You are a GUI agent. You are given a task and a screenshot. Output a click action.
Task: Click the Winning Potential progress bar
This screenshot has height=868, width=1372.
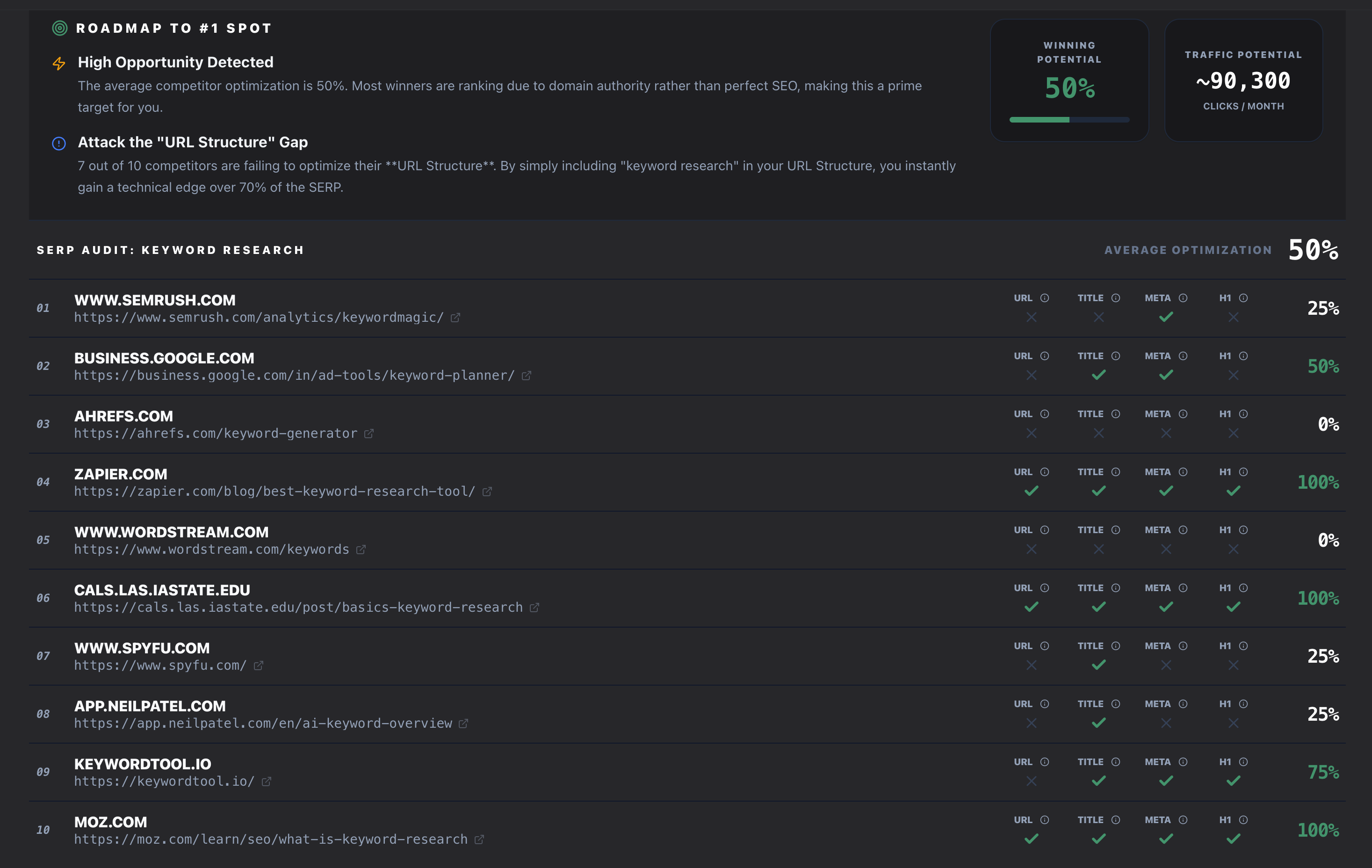pyautogui.click(x=1069, y=120)
